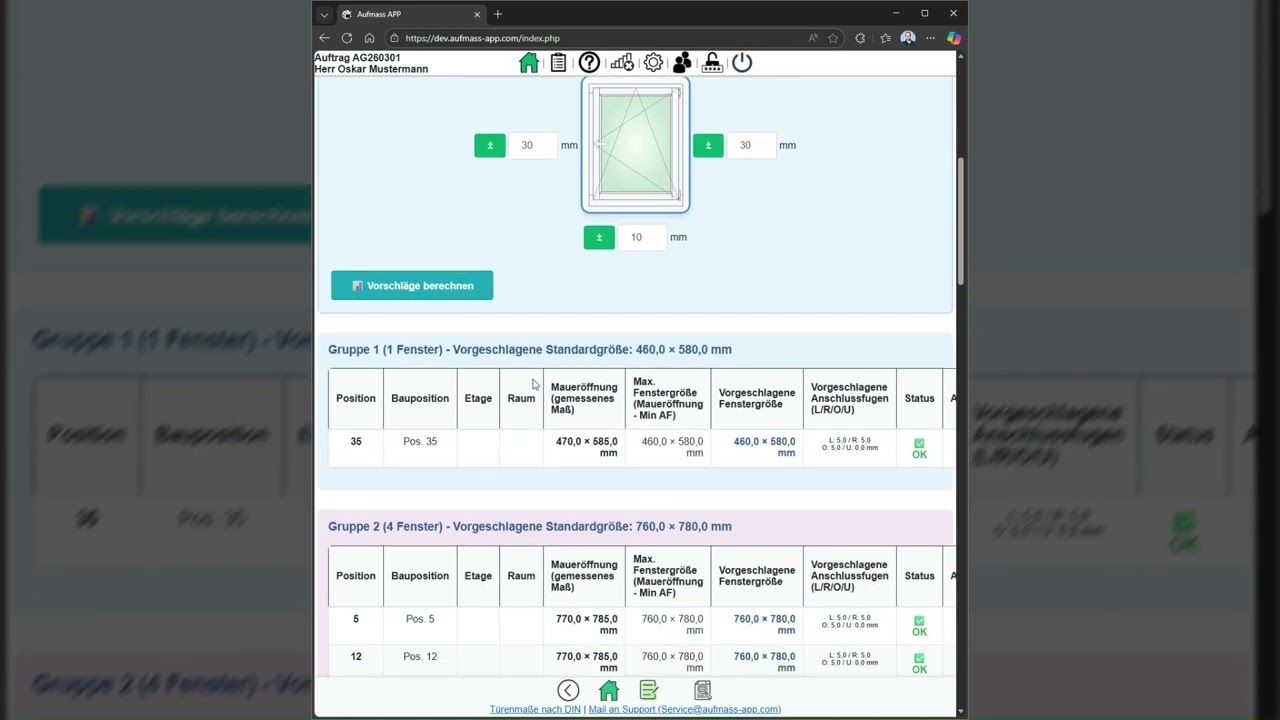1280x720 pixels.
Task: Click the padlock password icon
Action: 712,62
